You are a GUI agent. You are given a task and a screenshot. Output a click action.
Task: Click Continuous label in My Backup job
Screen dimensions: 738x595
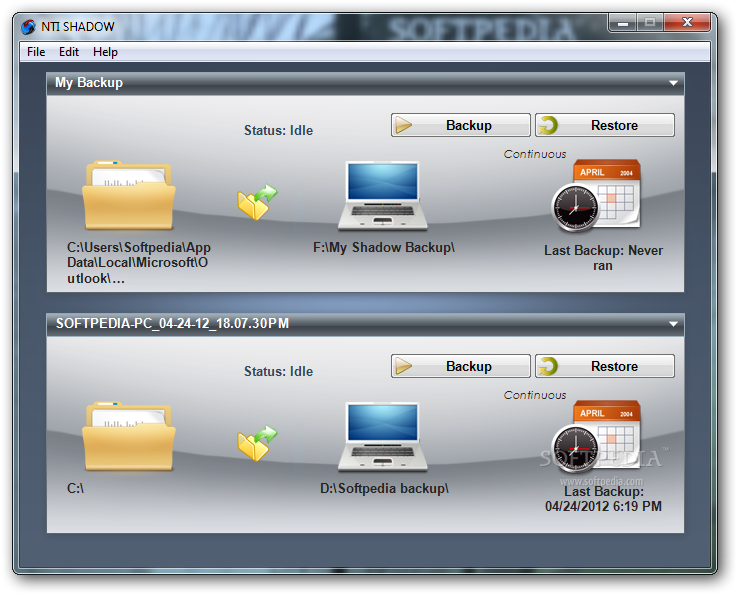click(535, 154)
